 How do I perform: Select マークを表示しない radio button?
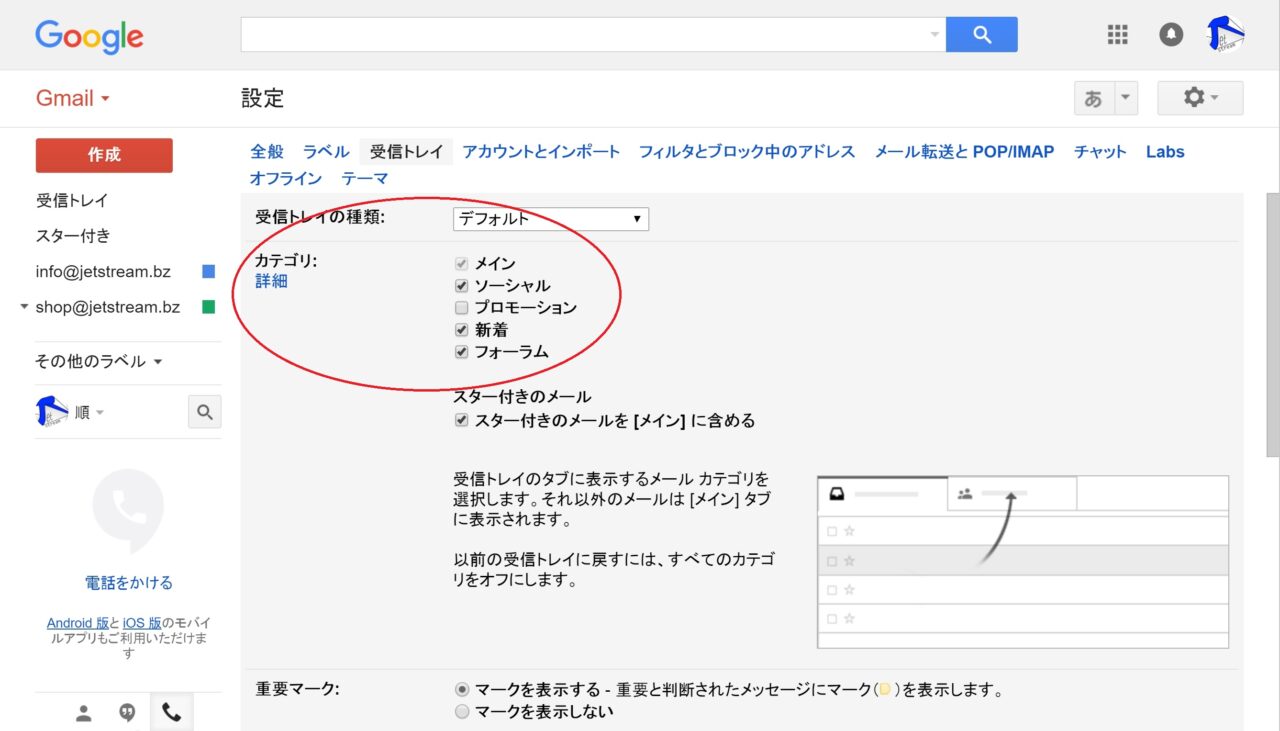coord(461,712)
